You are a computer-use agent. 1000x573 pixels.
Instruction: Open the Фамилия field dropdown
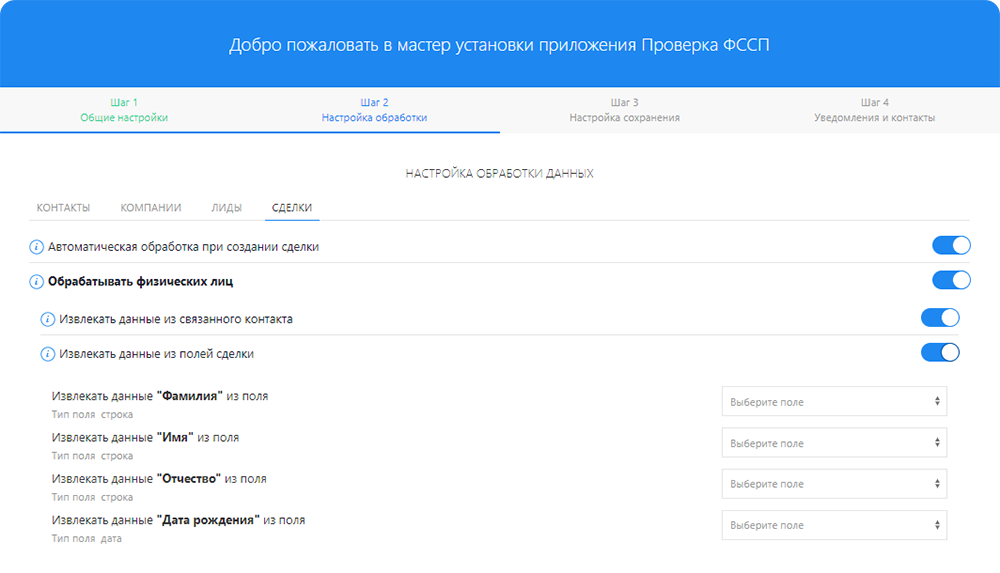point(834,402)
